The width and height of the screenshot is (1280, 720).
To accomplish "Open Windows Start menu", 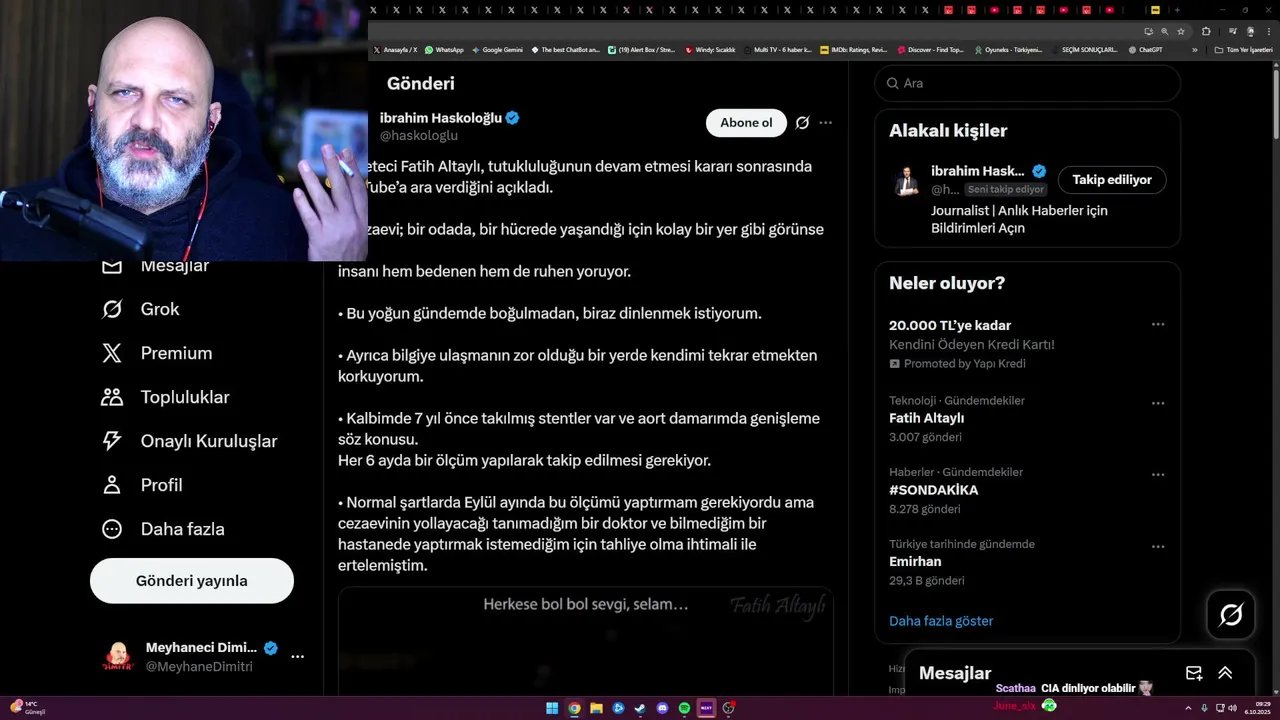I will coord(552,708).
